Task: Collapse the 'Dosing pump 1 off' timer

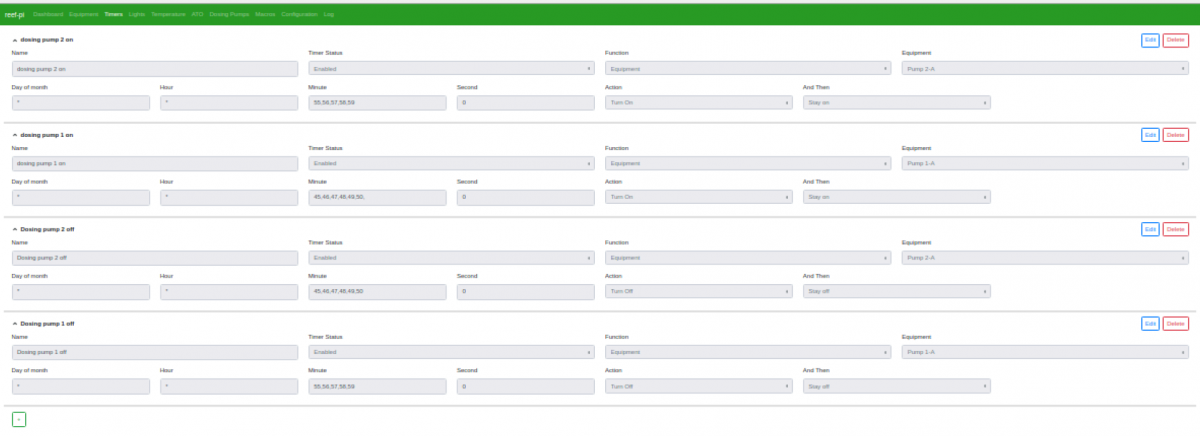Action: [x=14, y=324]
